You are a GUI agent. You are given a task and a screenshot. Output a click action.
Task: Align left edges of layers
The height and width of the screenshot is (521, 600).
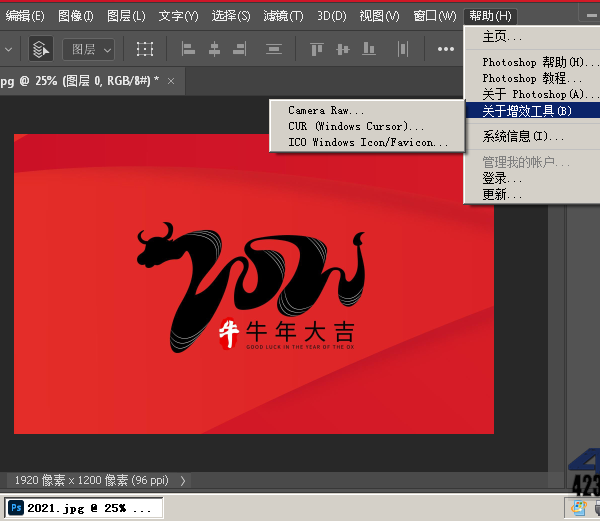[189, 49]
